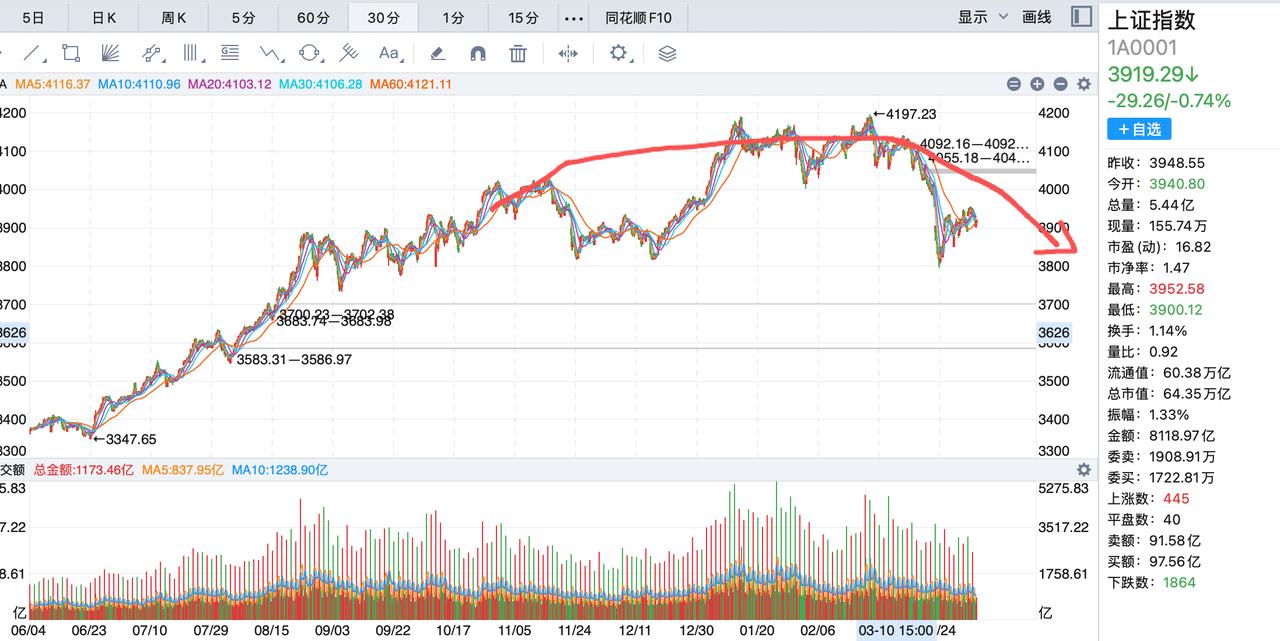This screenshot has width=1280, height=641.
Task: Select the parallel channel drawing tool
Action: coord(151,53)
